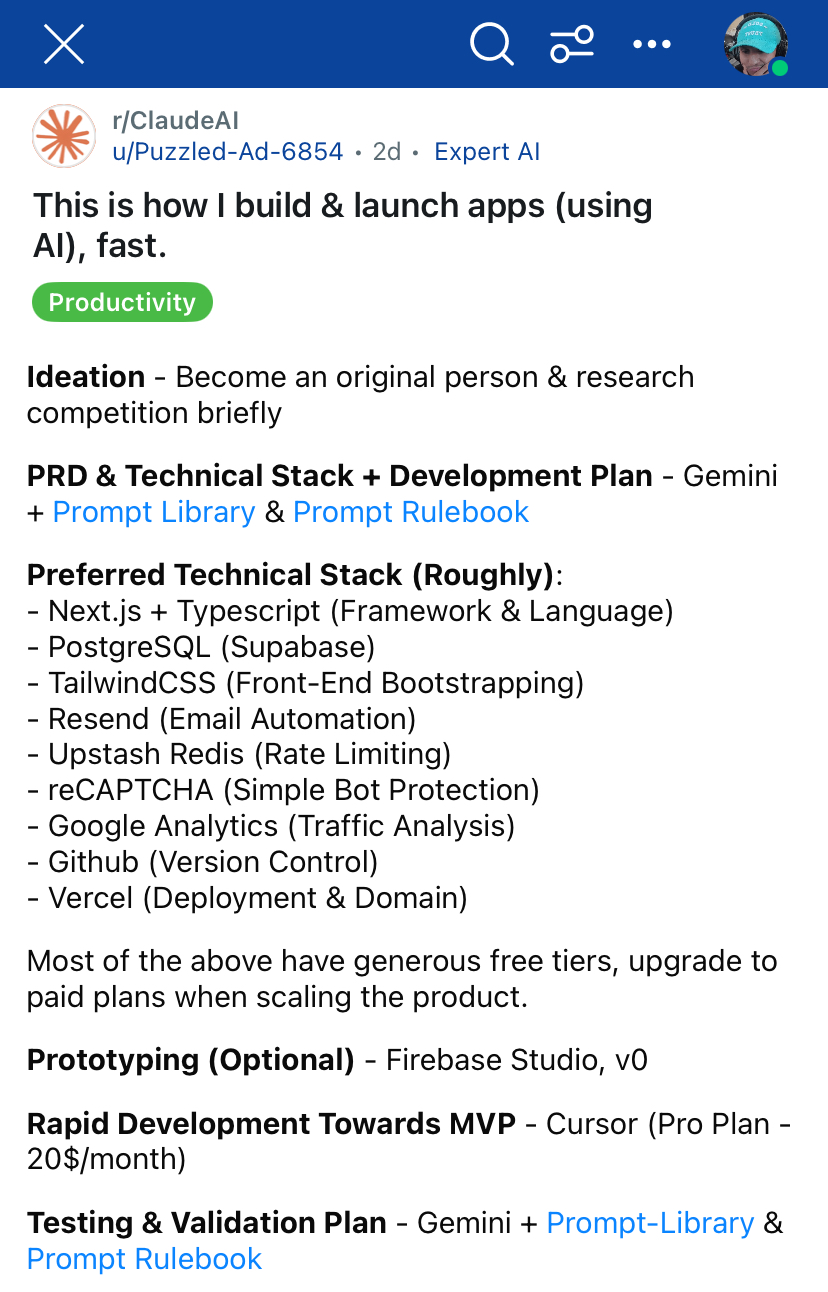Tap the post title about building apps
Viewport: 828px width, 1292px height.
[343, 225]
